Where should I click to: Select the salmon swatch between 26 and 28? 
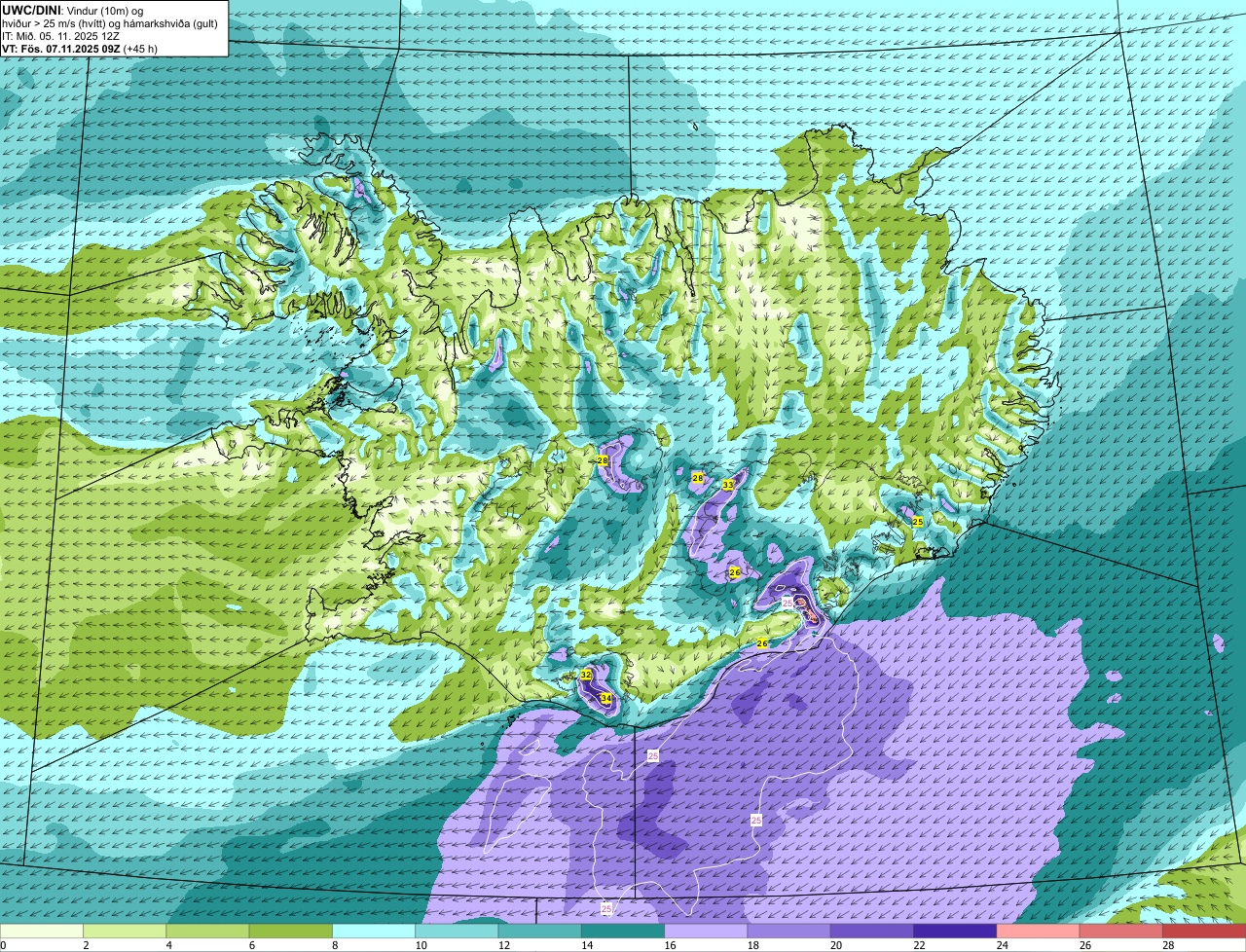tap(1121, 932)
